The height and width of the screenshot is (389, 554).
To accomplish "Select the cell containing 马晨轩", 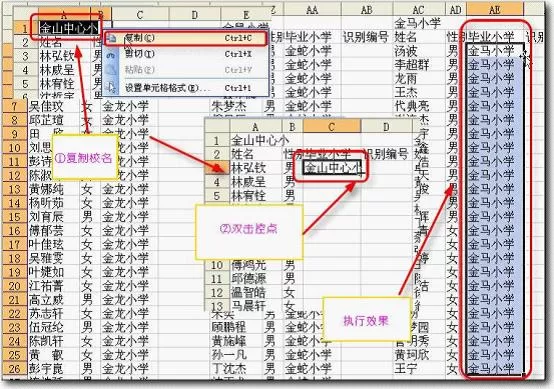I will coord(256,306).
